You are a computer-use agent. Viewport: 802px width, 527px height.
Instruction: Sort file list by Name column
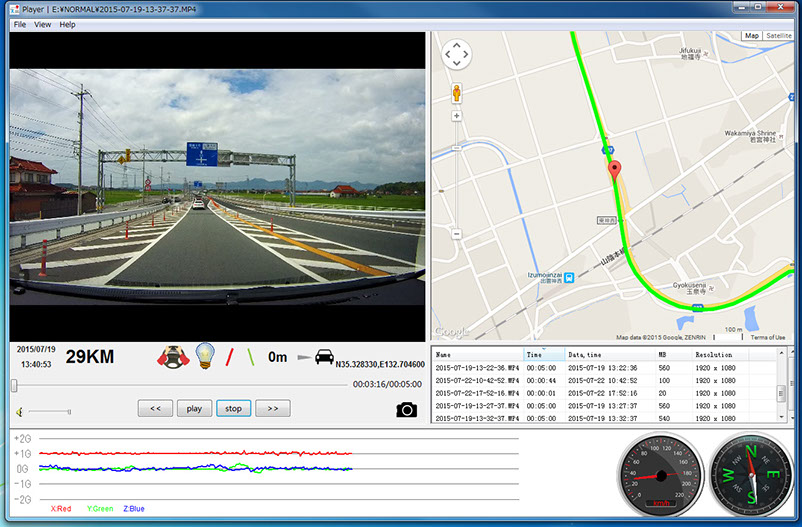point(478,355)
